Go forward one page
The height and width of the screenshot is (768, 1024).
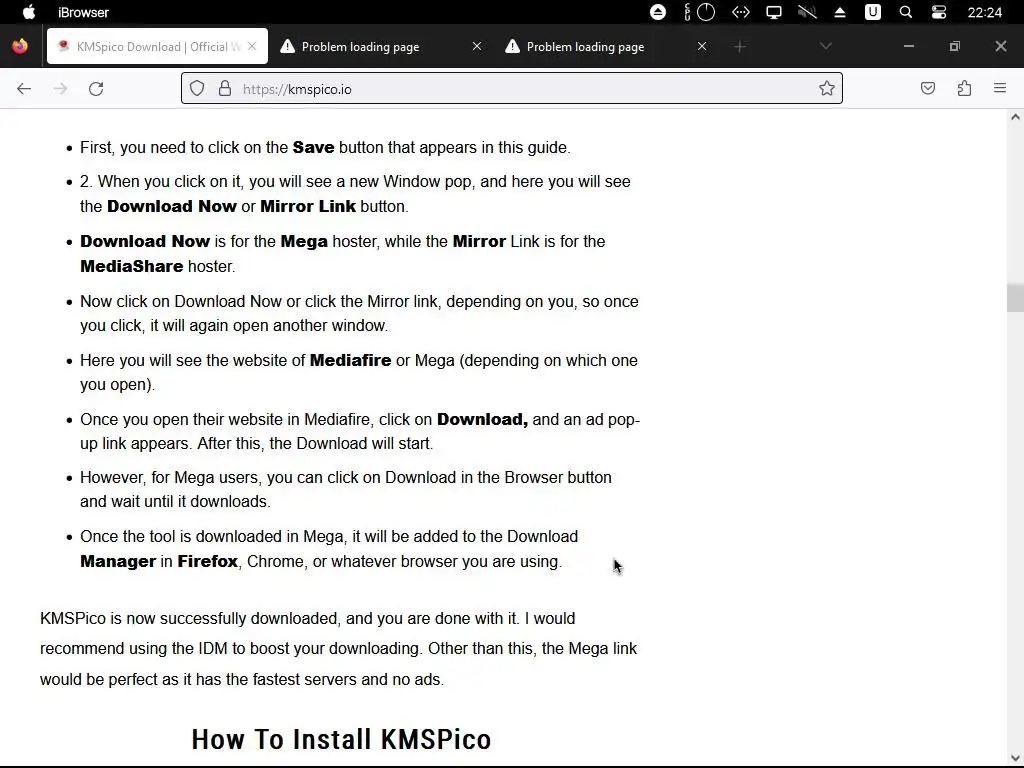click(60, 89)
